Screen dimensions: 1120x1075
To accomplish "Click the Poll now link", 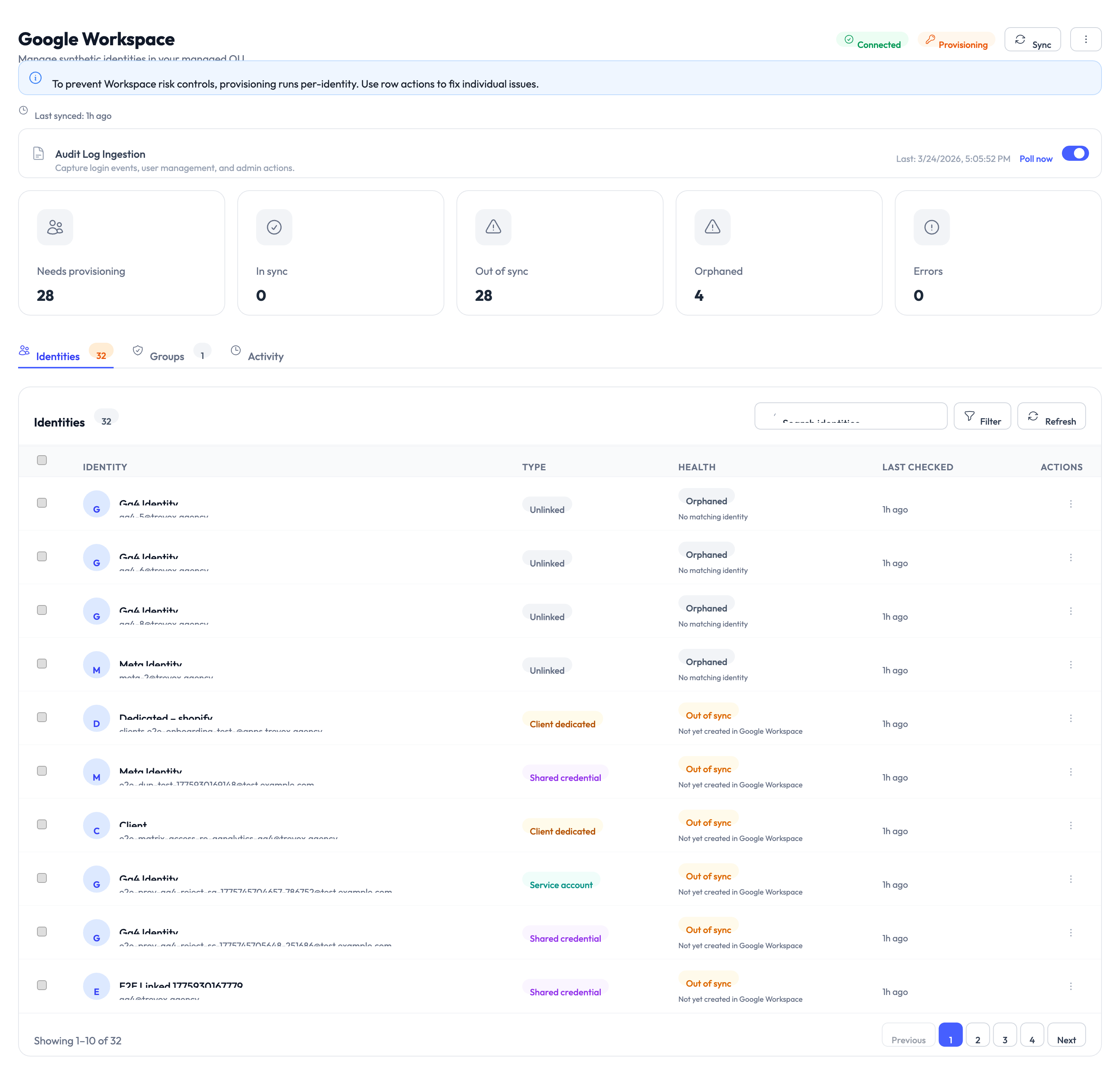I will pyautogui.click(x=1036, y=158).
